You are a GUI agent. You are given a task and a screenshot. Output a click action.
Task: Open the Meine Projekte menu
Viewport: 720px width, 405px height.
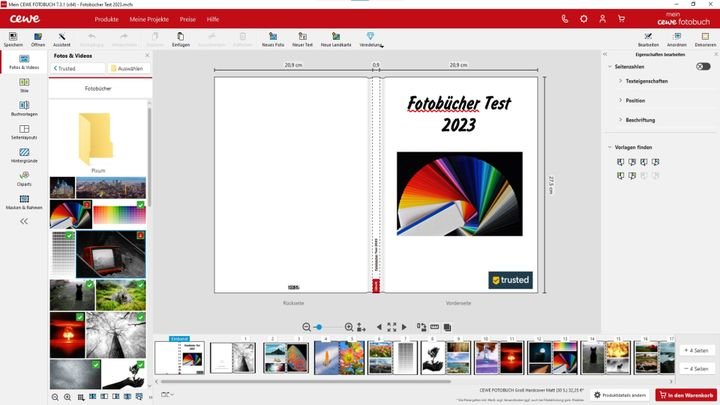148,19
